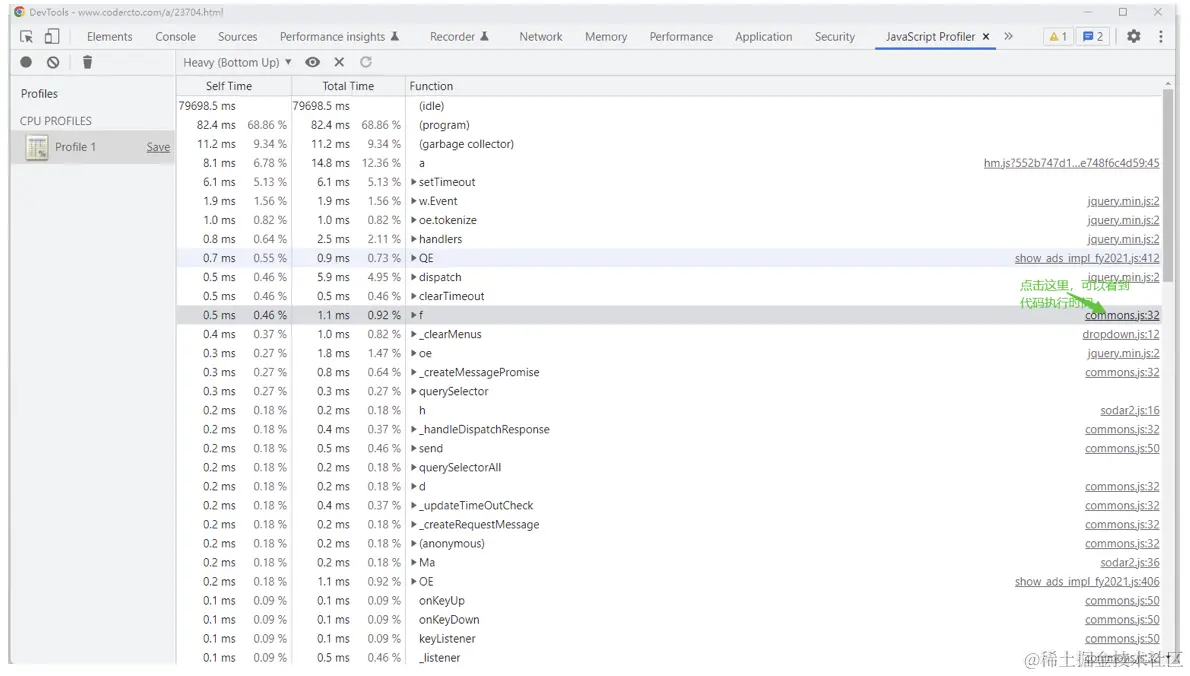Open the Sources tab
The width and height of the screenshot is (1190, 676).
click(x=238, y=36)
